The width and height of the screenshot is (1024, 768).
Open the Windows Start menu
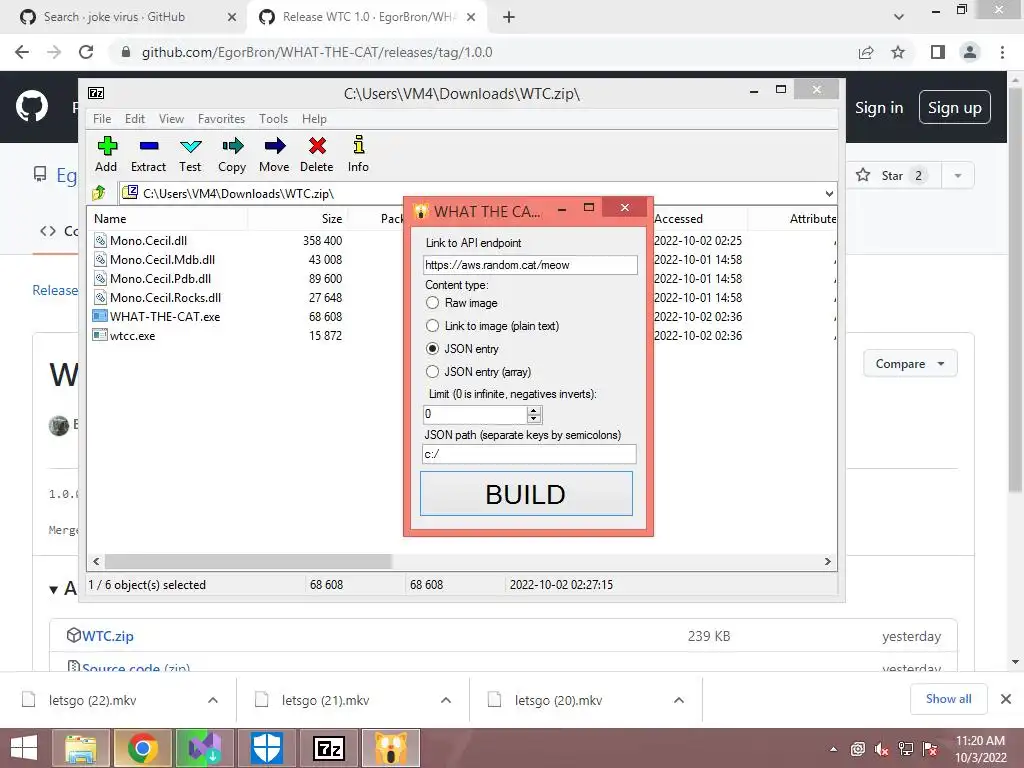tap(24, 748)
